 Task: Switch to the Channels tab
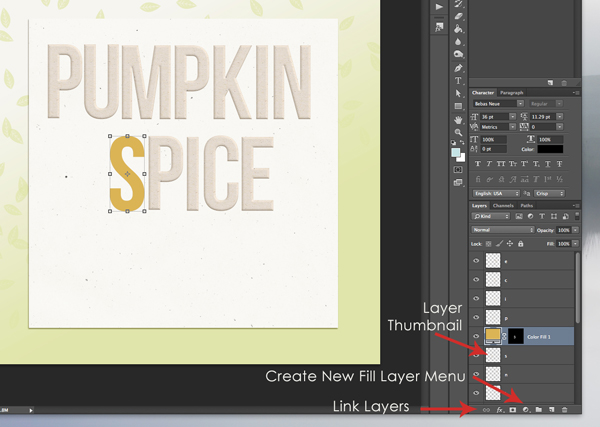pos(503,206)
